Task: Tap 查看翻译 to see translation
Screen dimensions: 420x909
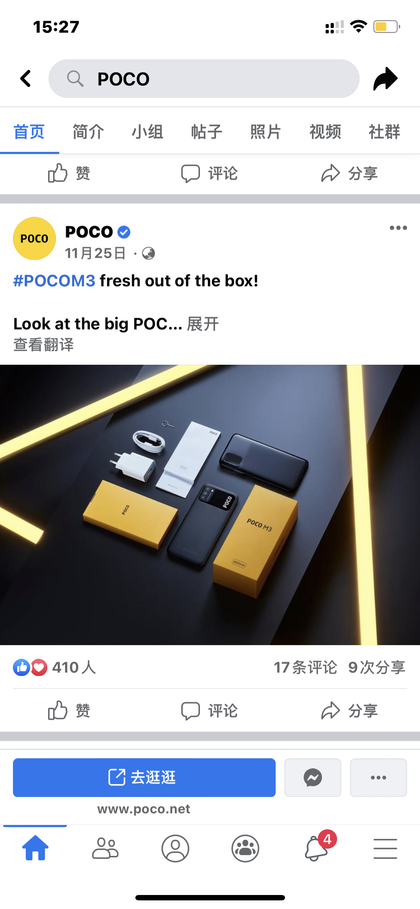Action: [44, 345]
